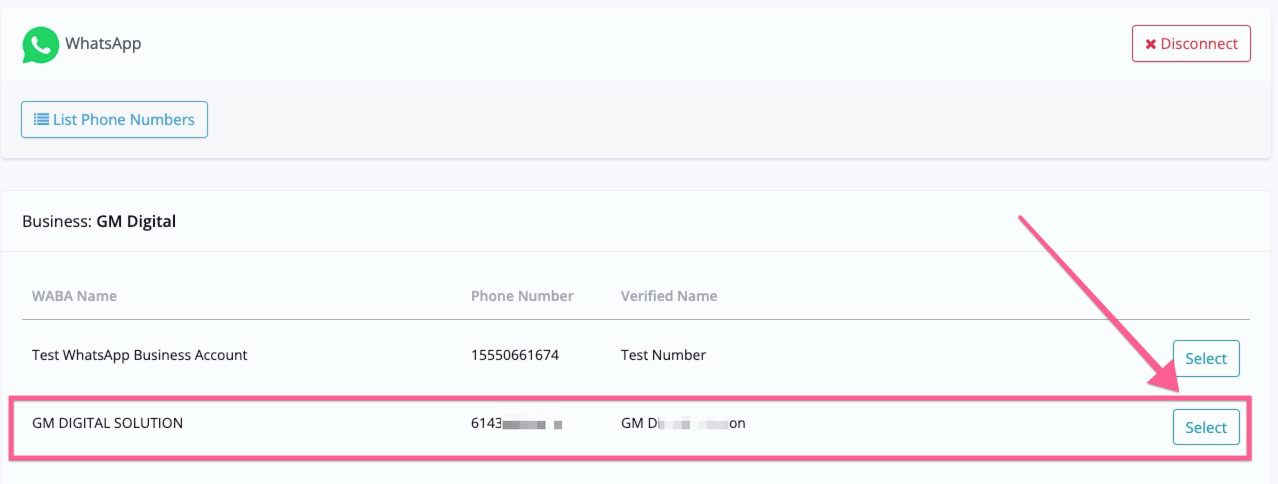Click the Business: GM Digital heading
The width and height of the screenshot is (1278, 484).
pyautogui.click(x=99, y=221)
